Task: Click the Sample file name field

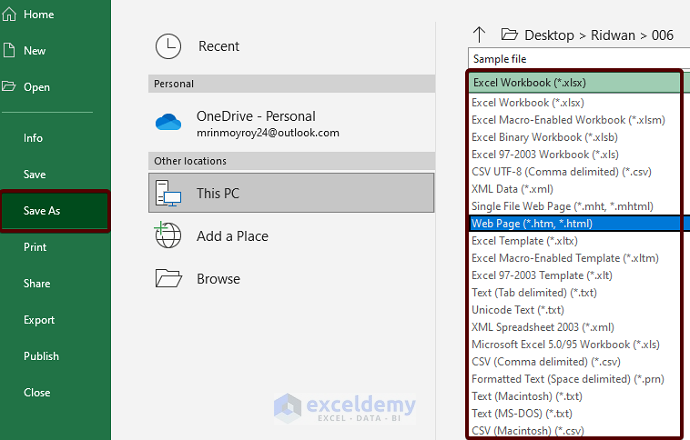Action: pyautogui.click(x=579, y=59)
